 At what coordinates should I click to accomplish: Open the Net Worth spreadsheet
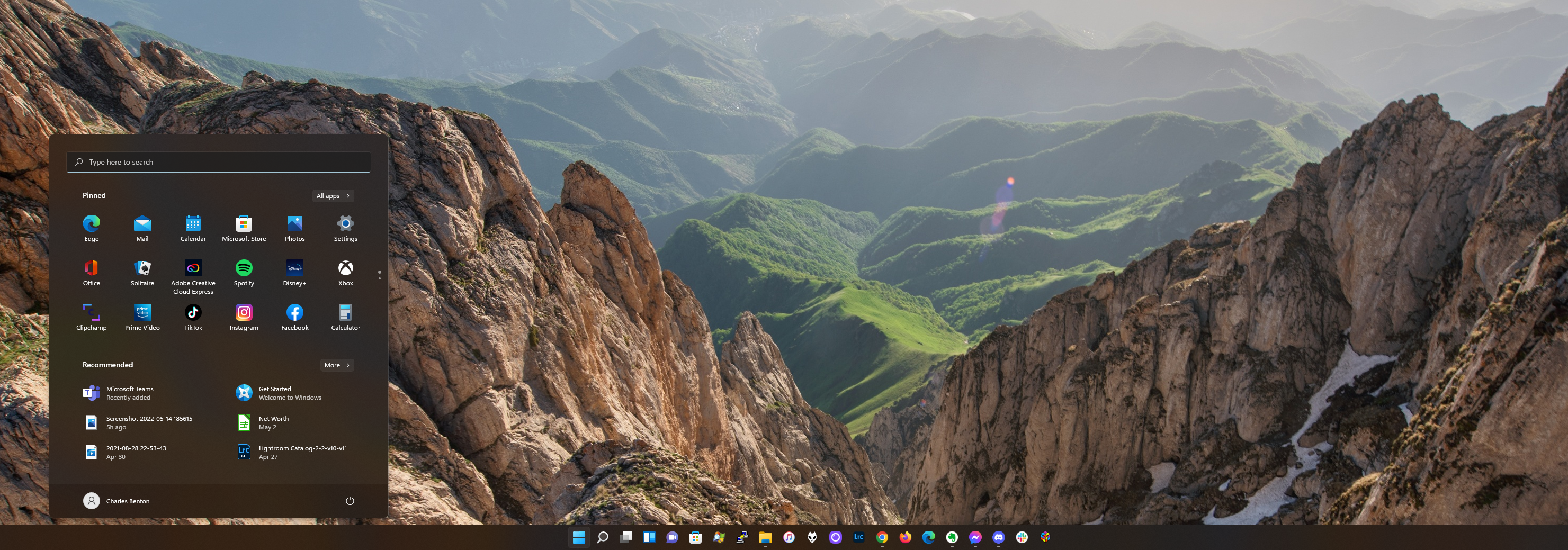point(273,422)
